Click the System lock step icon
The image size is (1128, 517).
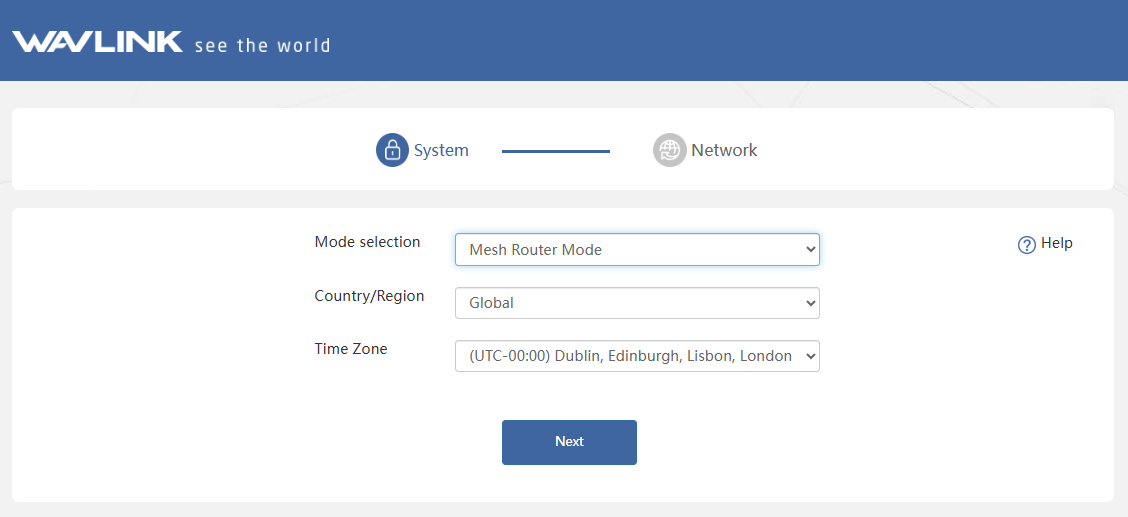pyautogui.click(x=392, y=150)
